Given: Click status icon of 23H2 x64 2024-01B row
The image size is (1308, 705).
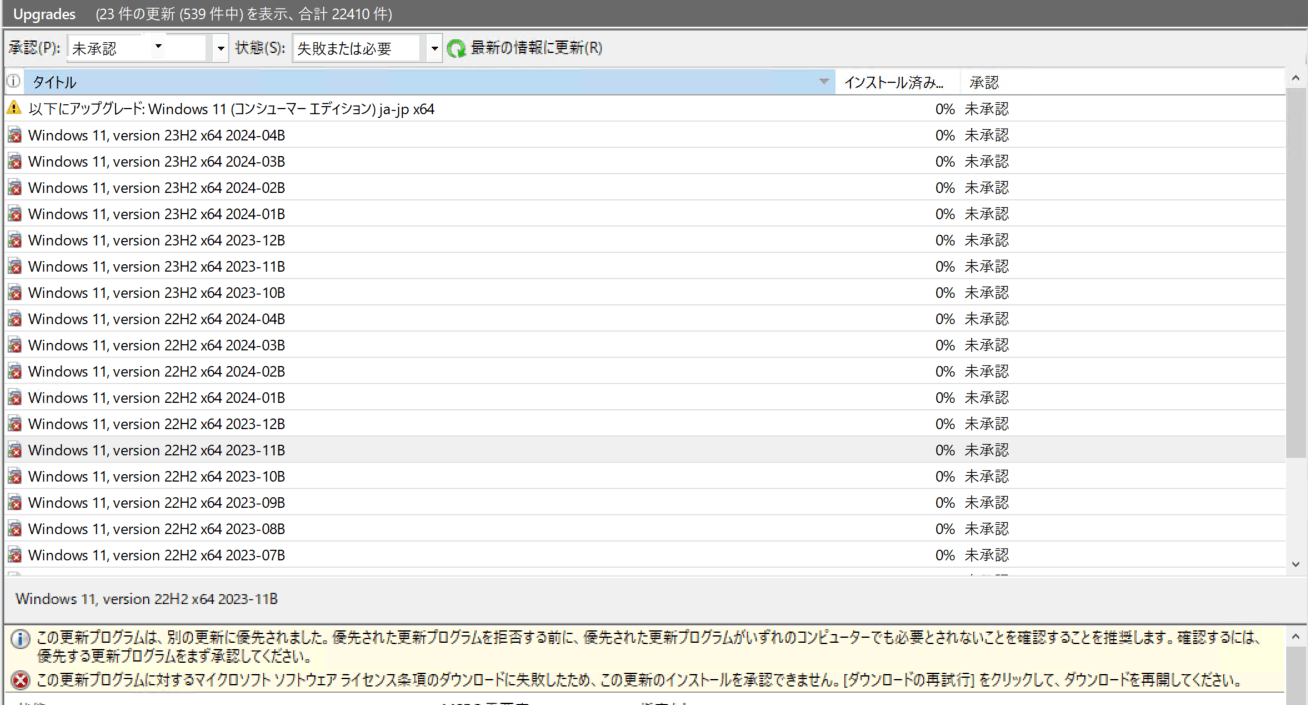Looking at the screenshot, I should 14,213.
